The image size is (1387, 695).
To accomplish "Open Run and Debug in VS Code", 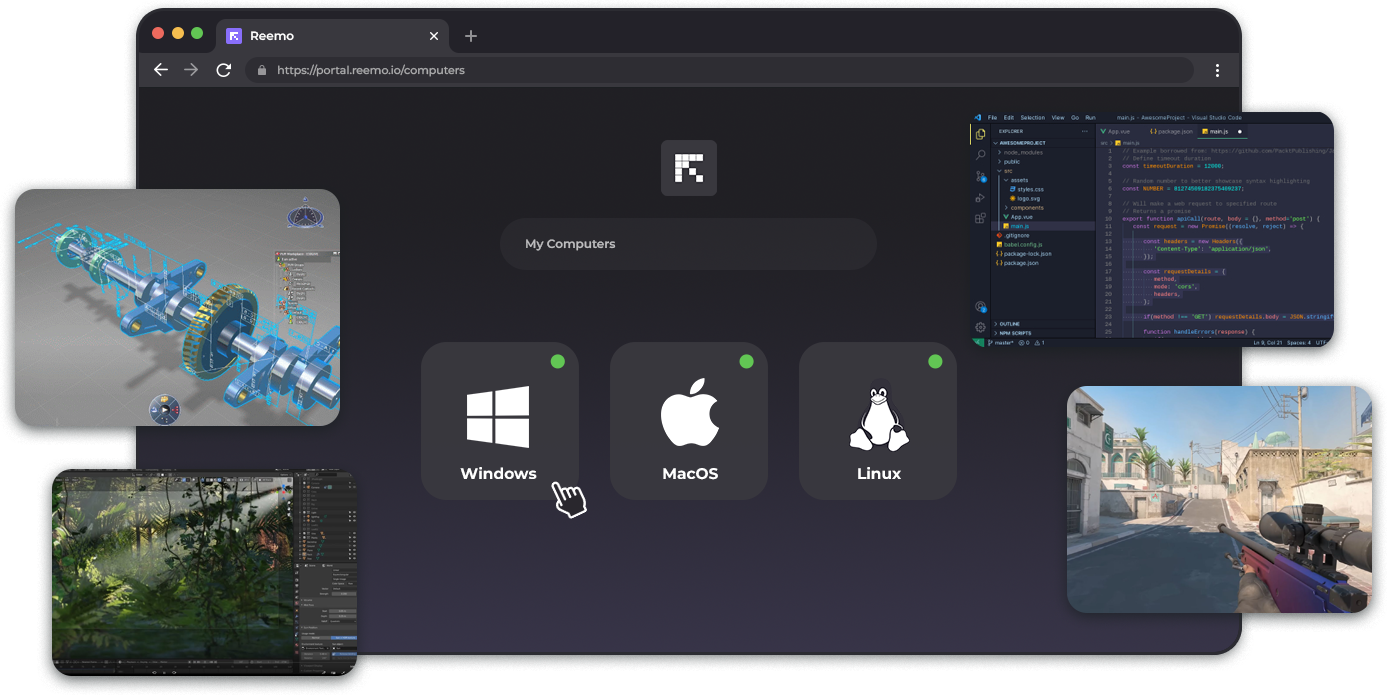I will pyautogui.click(x=980, y=198).
